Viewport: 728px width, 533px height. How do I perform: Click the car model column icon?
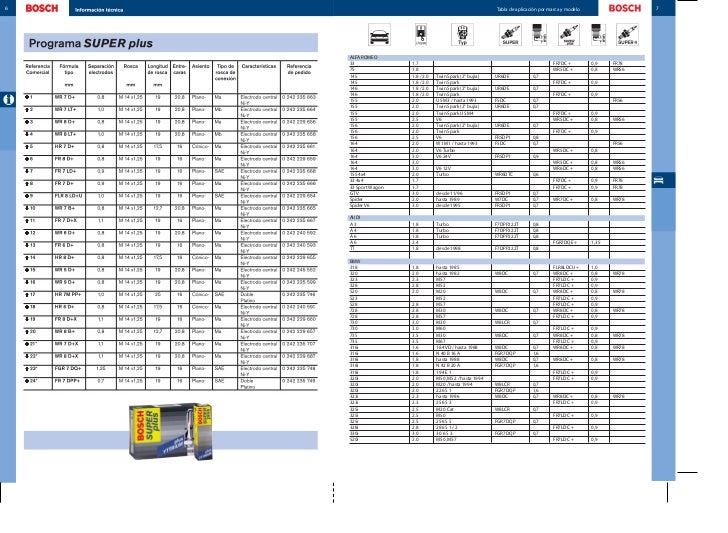pyautogui.click(x=379, y=35)
